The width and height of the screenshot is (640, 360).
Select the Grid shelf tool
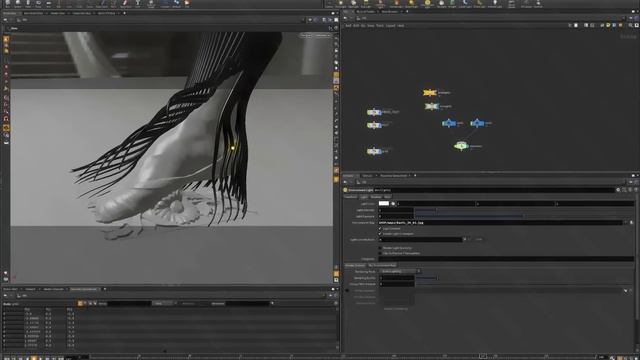click(48, 4)
